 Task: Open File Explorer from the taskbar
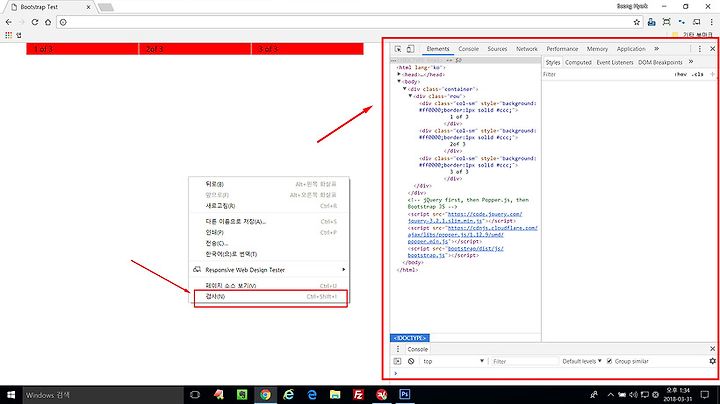coord(335,394)
